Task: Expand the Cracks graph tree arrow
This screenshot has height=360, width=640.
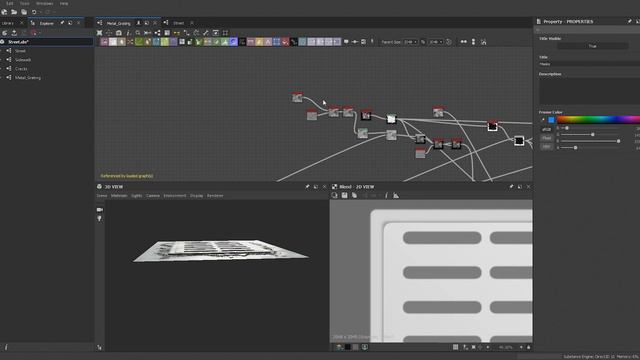Action: [x=1, y=69]
